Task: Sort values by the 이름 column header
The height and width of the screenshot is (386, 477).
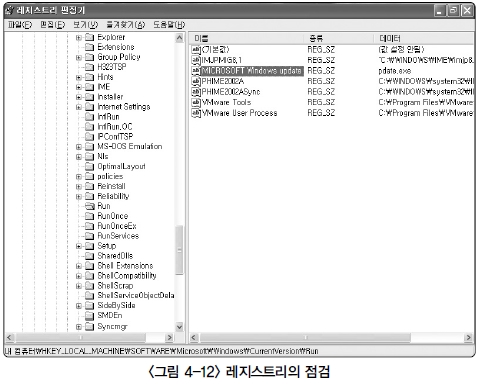Action: click(x=247, y=38)
